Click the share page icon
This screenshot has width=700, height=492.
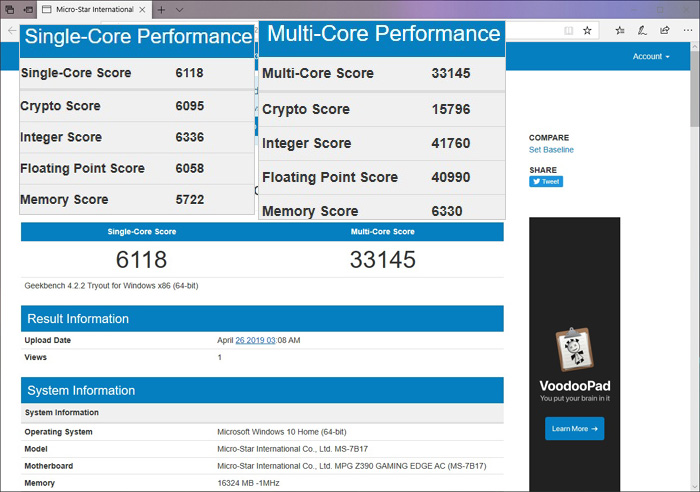(665, 30)
